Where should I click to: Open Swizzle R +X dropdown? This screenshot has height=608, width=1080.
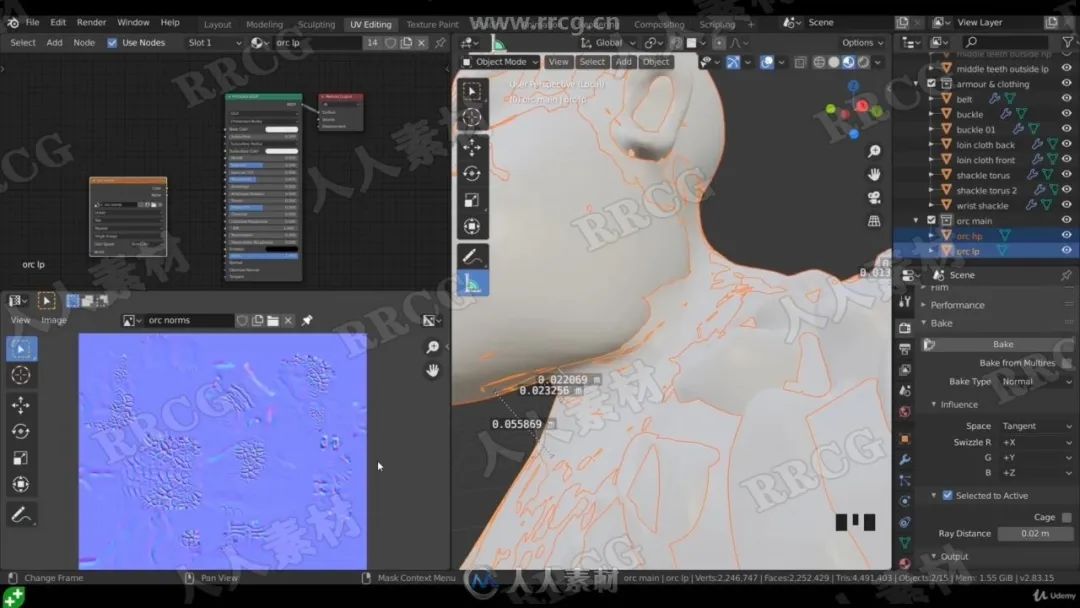click(x=1036, y=442)
